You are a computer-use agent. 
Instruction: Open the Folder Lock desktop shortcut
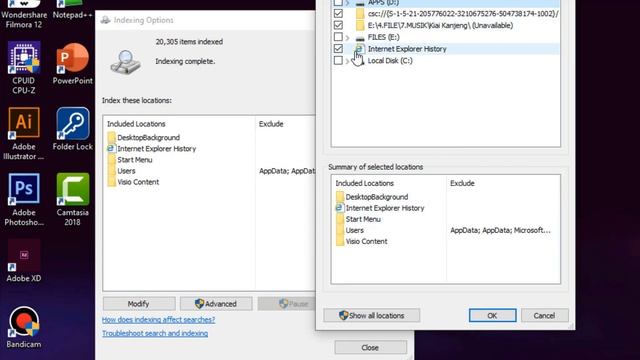[x=72, y=129]
